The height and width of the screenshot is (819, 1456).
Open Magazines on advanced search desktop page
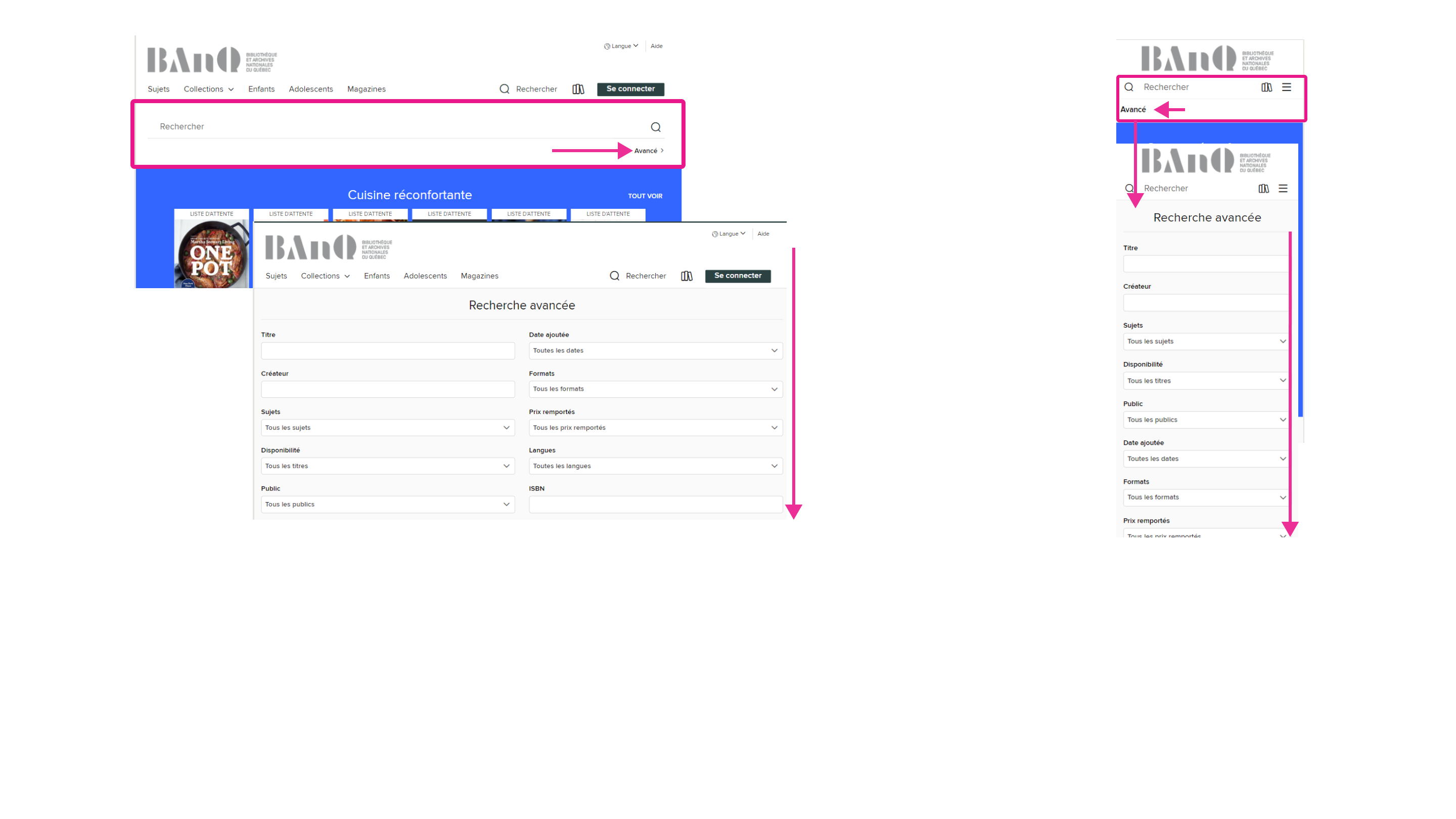pos(479,276)
